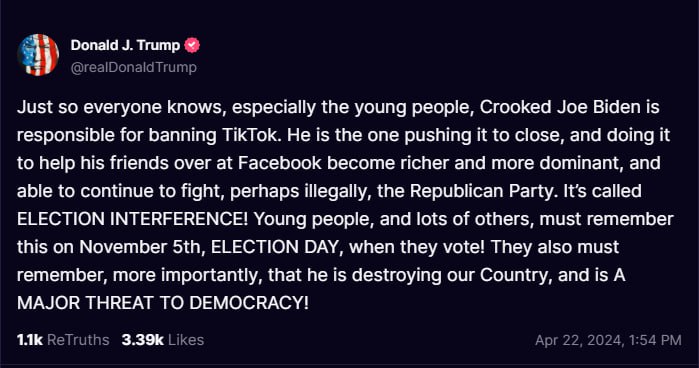Image resolution: width=699 pixels, height=368 pixels.
Task: Click the ELECTION DAY phrase
Action: point(276,247)
